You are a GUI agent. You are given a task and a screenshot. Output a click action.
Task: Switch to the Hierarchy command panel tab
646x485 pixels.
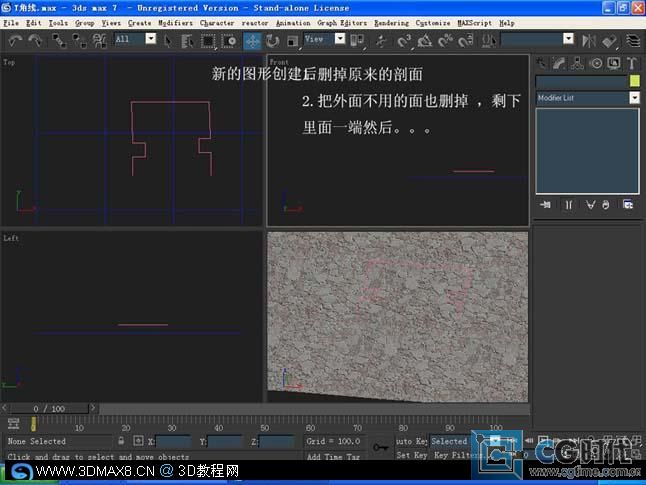pos(577,63)
